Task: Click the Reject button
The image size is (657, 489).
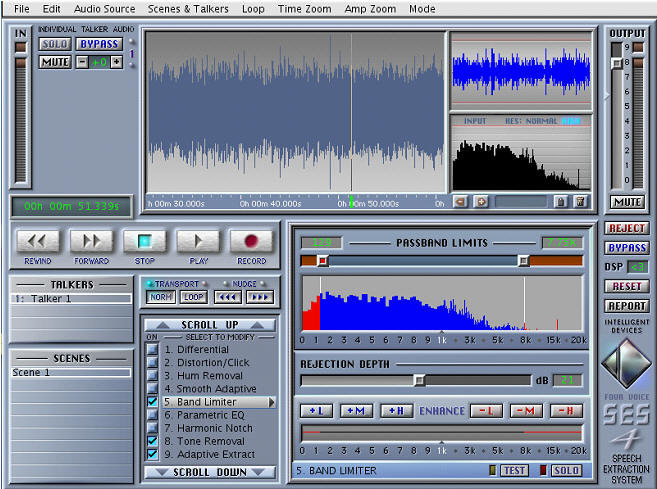Action: coord(626,228)
